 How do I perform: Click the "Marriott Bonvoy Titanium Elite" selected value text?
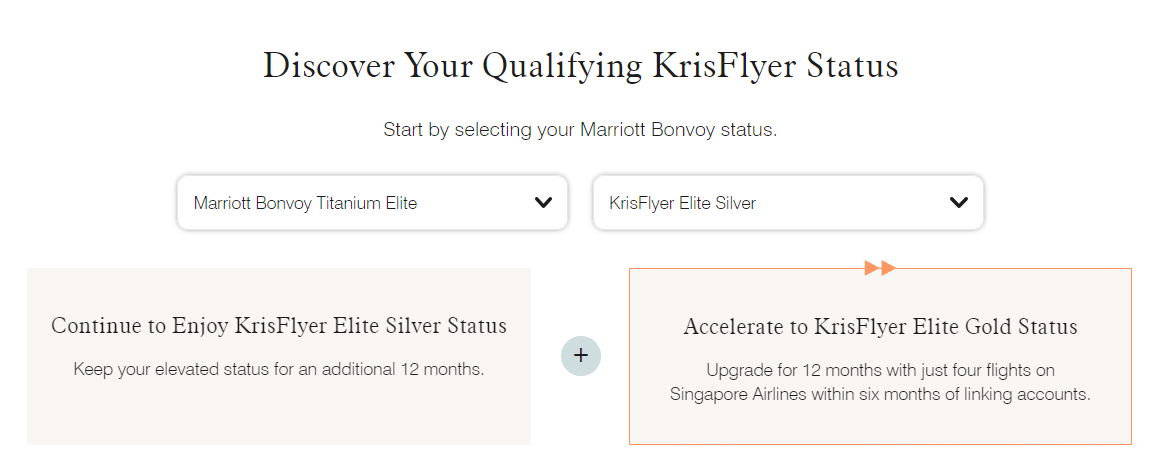click(305, 203)
